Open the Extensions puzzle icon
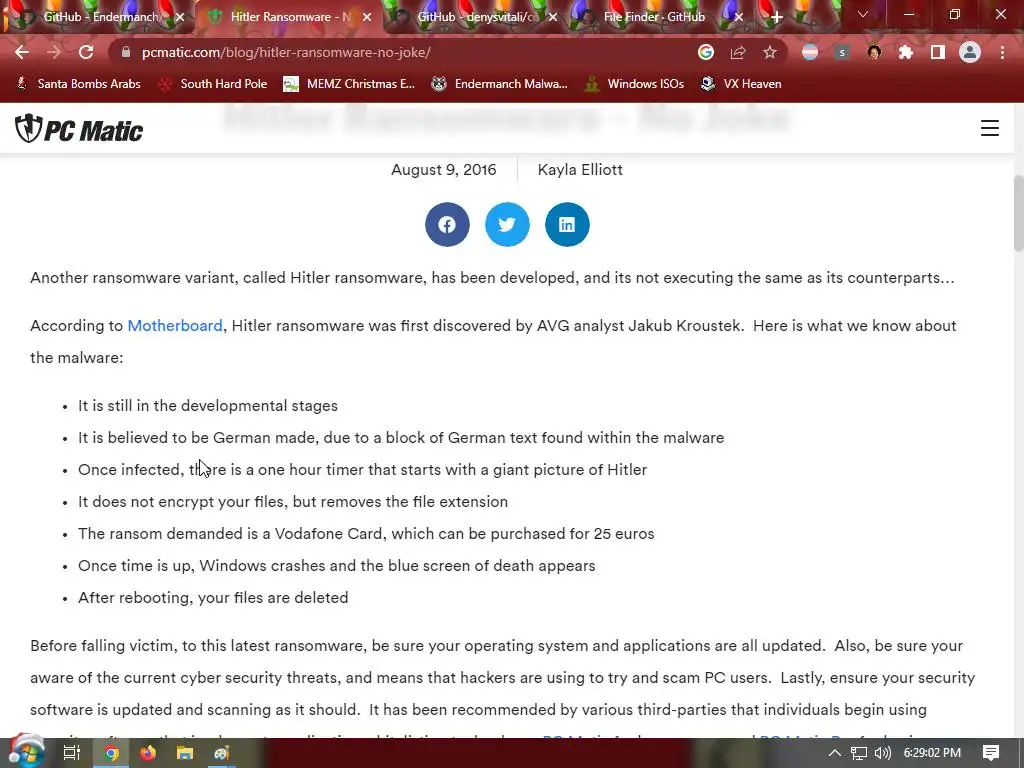This screenshot has height=768, width=1024. tap(906, 52)
